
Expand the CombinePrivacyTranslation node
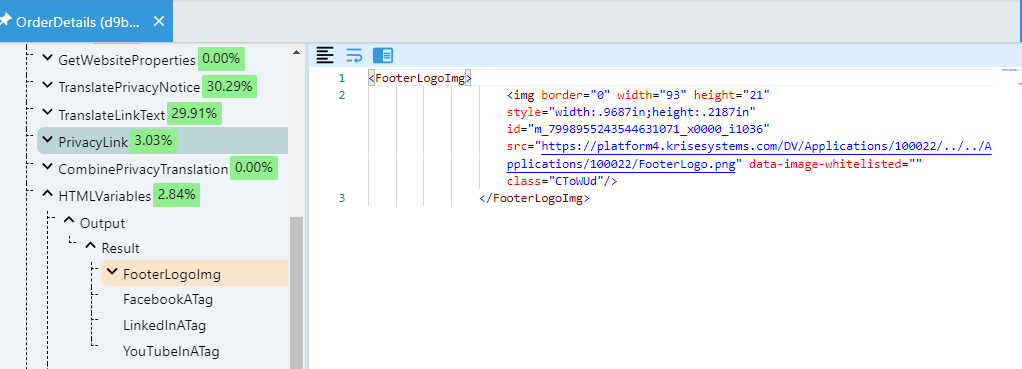pos(47,168)
